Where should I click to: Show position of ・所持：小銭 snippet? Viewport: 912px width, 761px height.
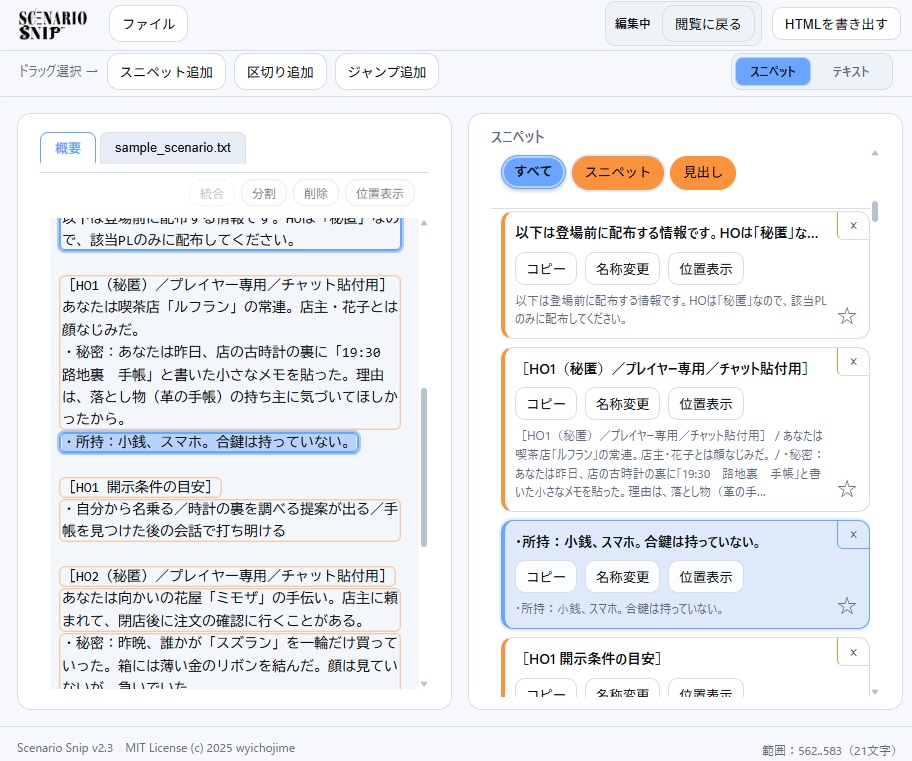(x=706, y=577)
